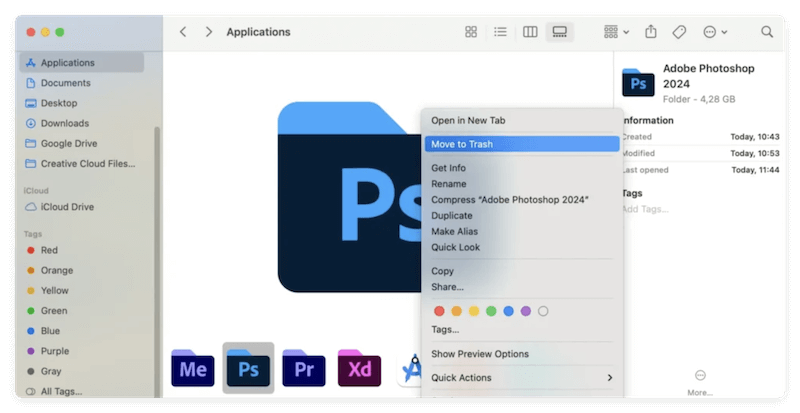This screenshot has width=800, height=413.
Task: Click "Folder - 4,28 GB" size text
Action: click(699, 99)
